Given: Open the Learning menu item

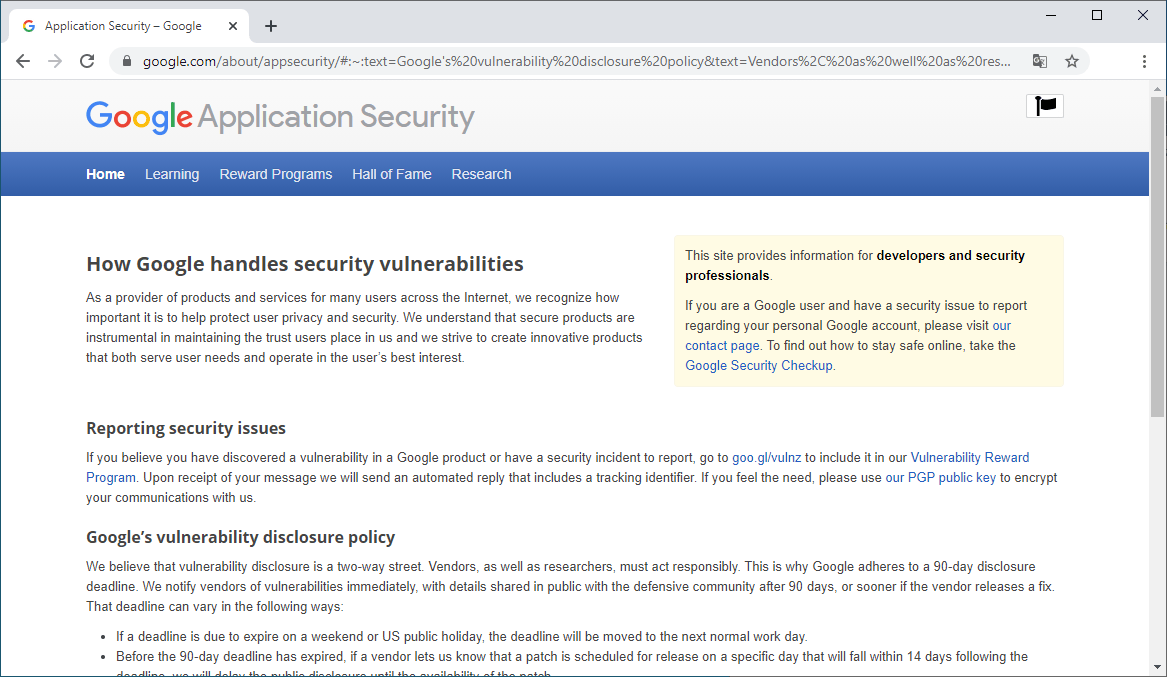Looking at the screenshot, I should tap(172, 174).
